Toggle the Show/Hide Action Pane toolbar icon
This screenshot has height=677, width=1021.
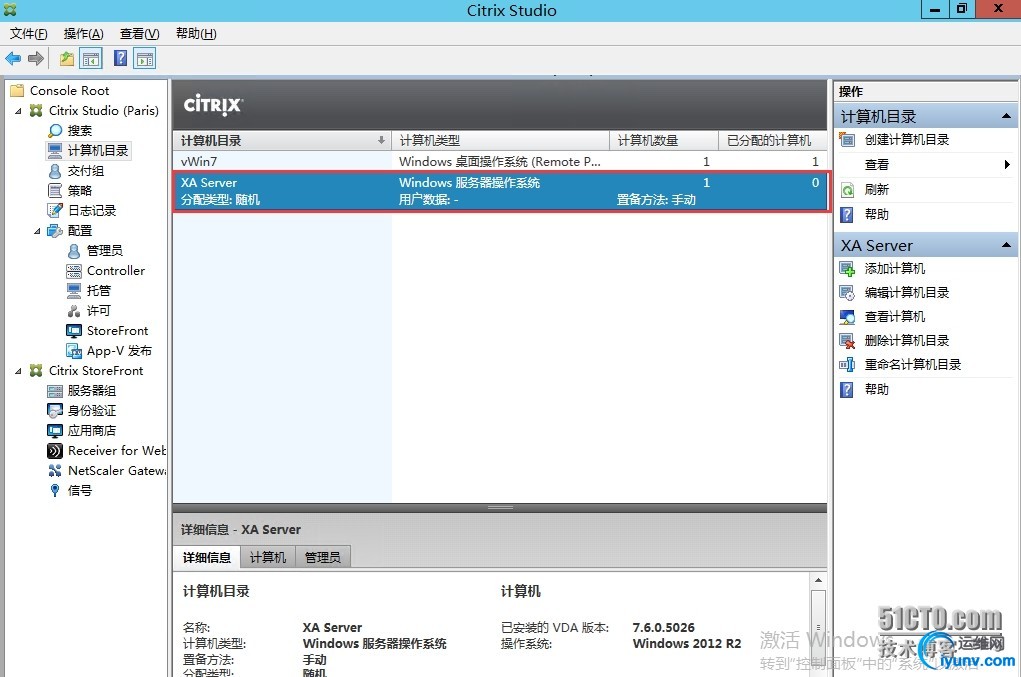145,59
